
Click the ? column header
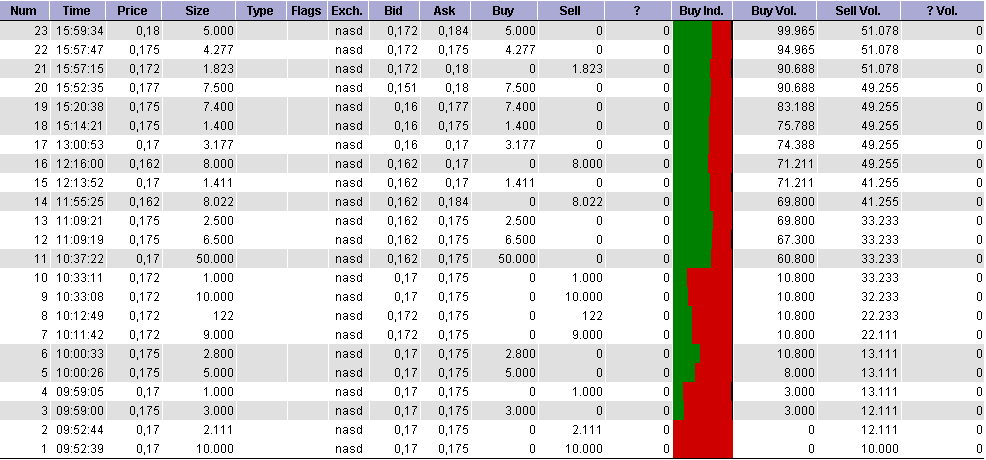pos(638,11)
